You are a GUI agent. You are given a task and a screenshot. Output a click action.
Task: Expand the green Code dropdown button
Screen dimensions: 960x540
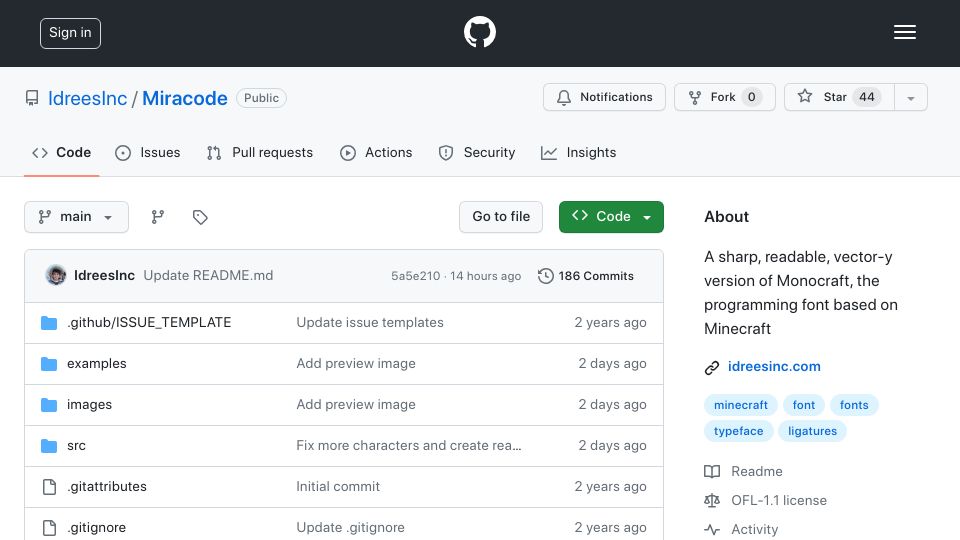pyautogui.click(x=611, y=217)
